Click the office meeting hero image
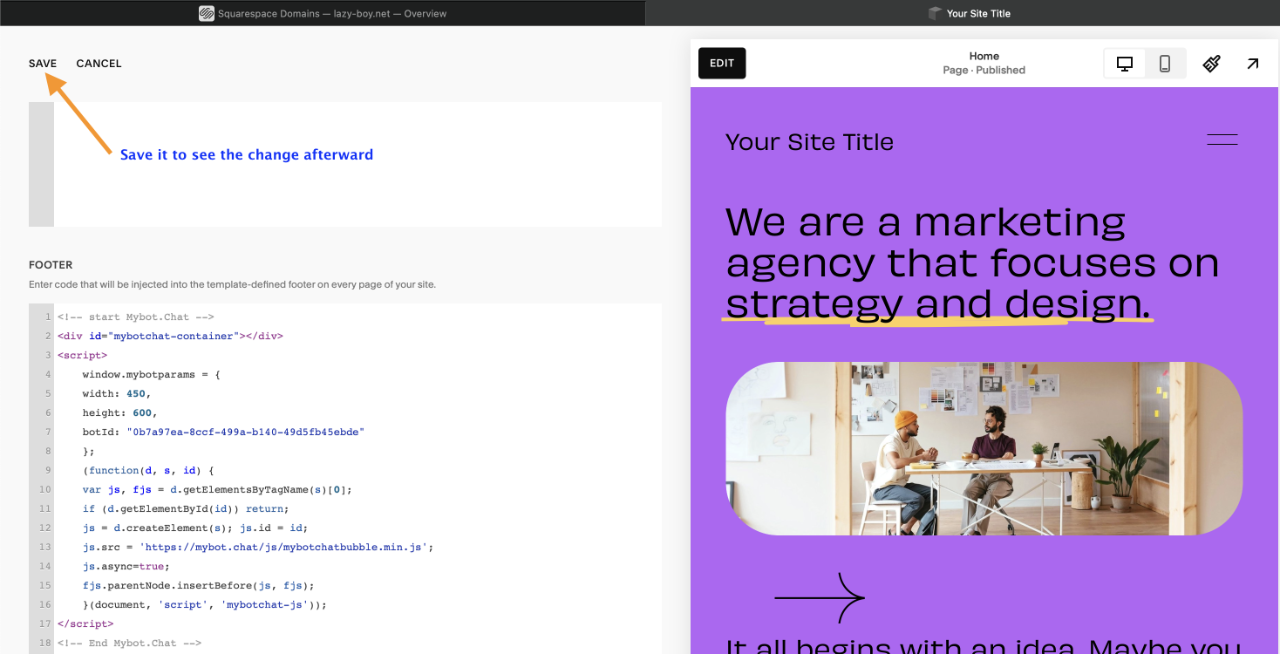The width and height of the screenshot is (1280, 654). (984, 448)
